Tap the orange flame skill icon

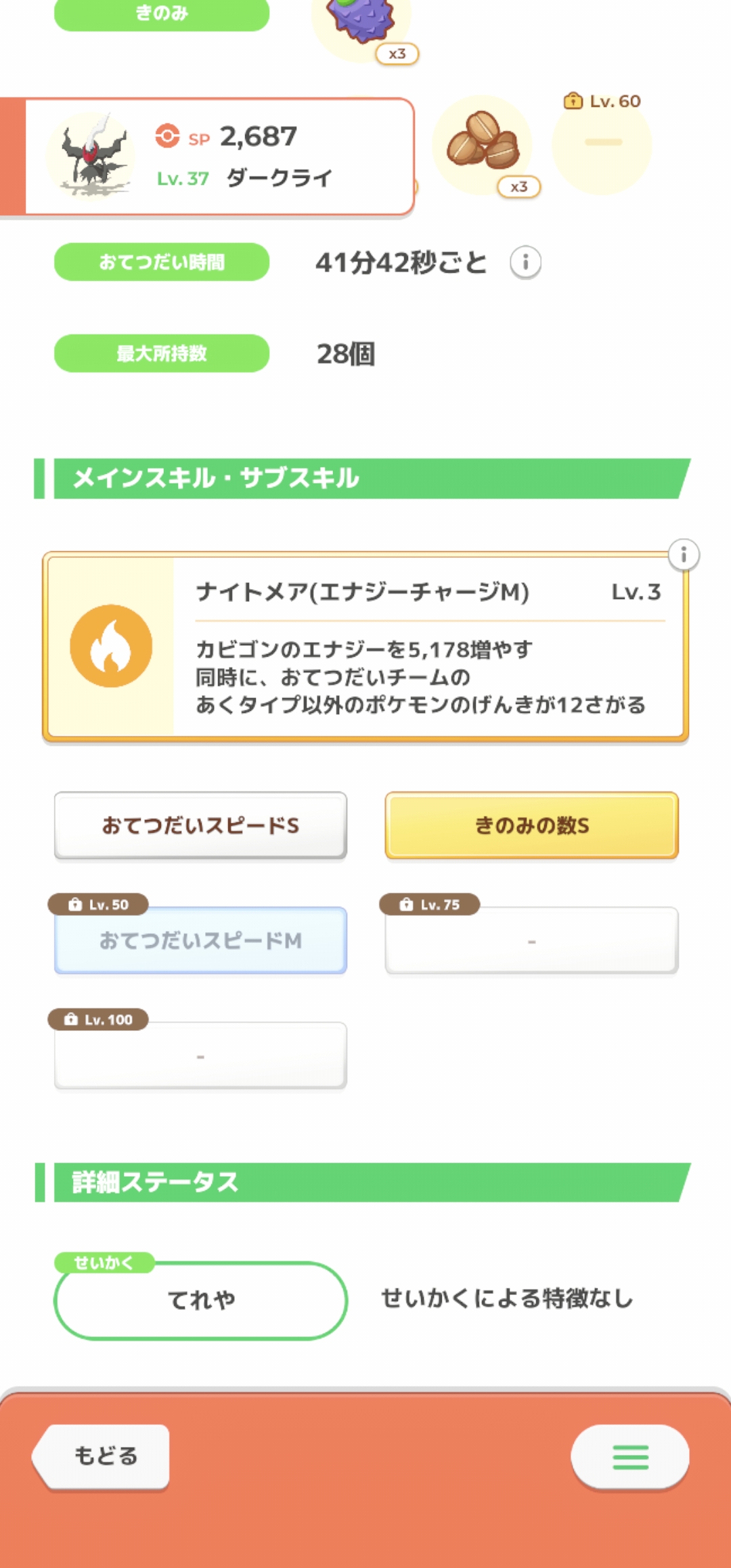pyautogui.click(x=111, y=646)
